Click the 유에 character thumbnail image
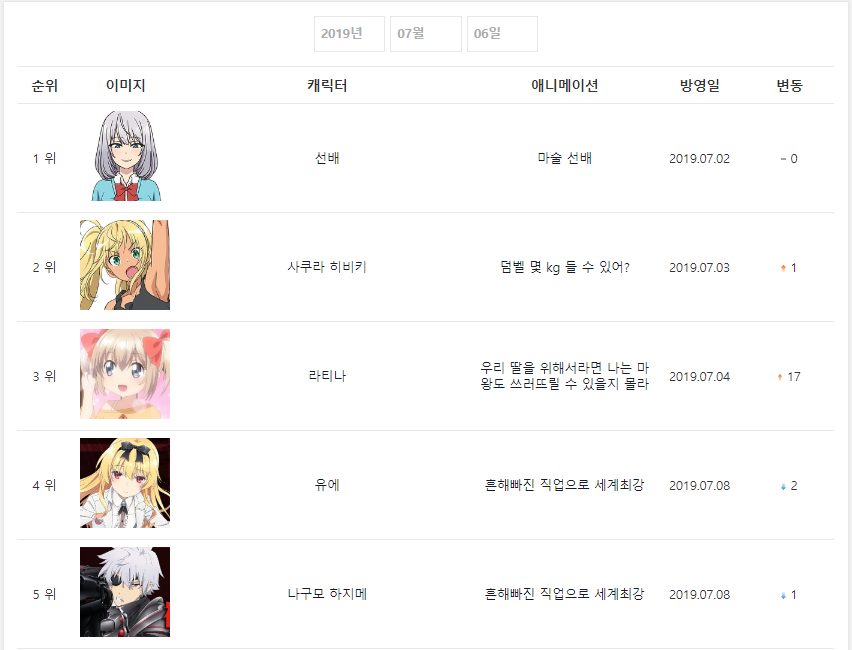 (125, 483)
